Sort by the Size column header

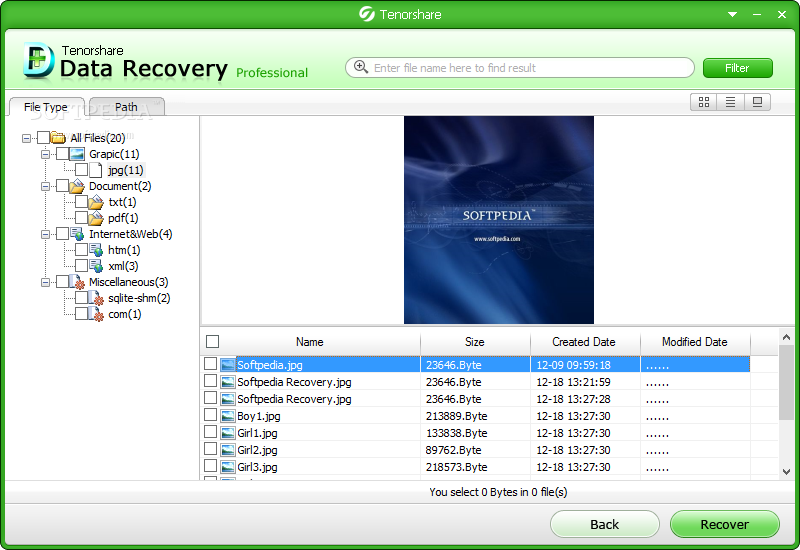point(475,342)
